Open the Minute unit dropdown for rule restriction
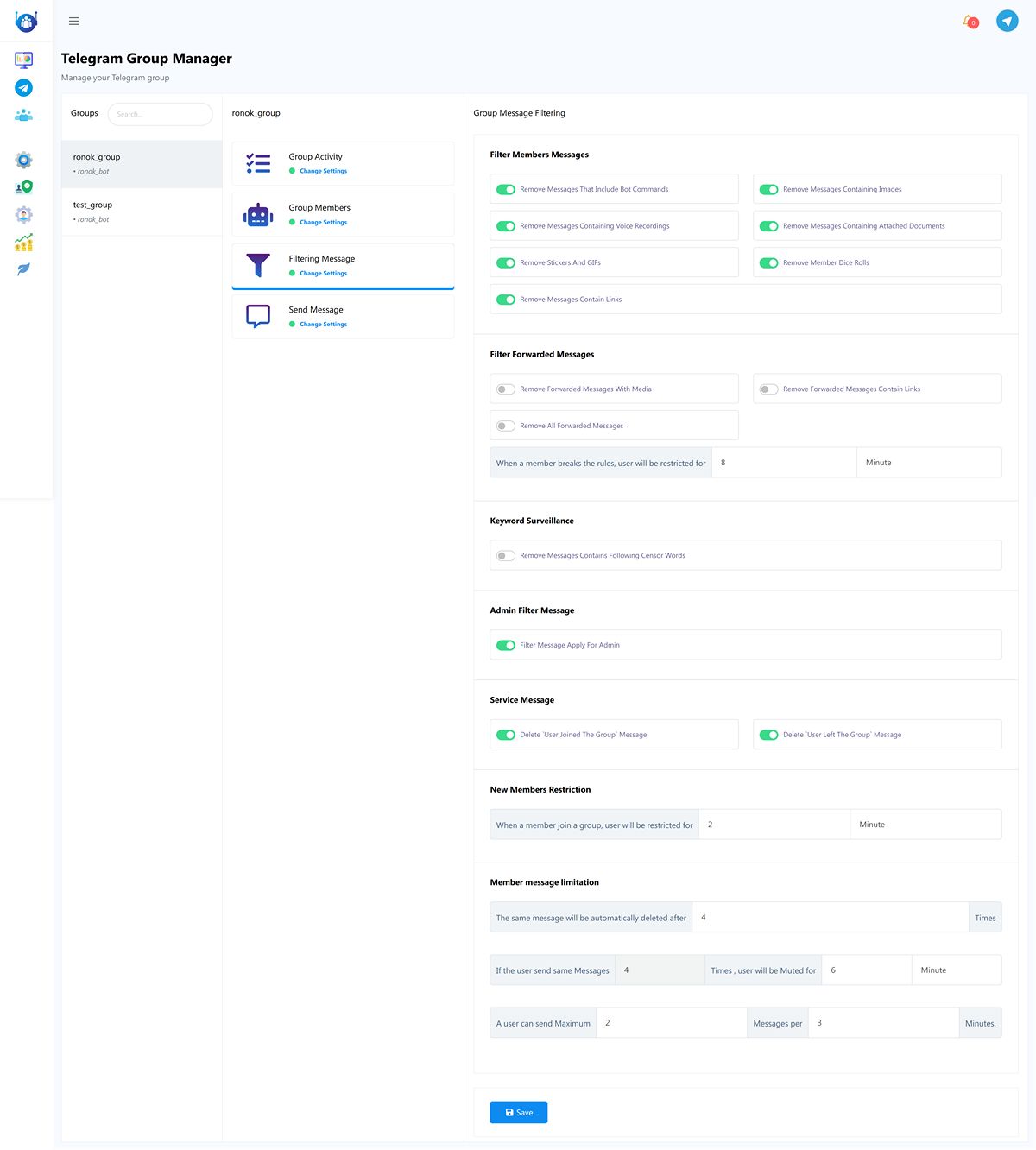This screenshot has height=1150, width=1036. (x=929, y=463)
